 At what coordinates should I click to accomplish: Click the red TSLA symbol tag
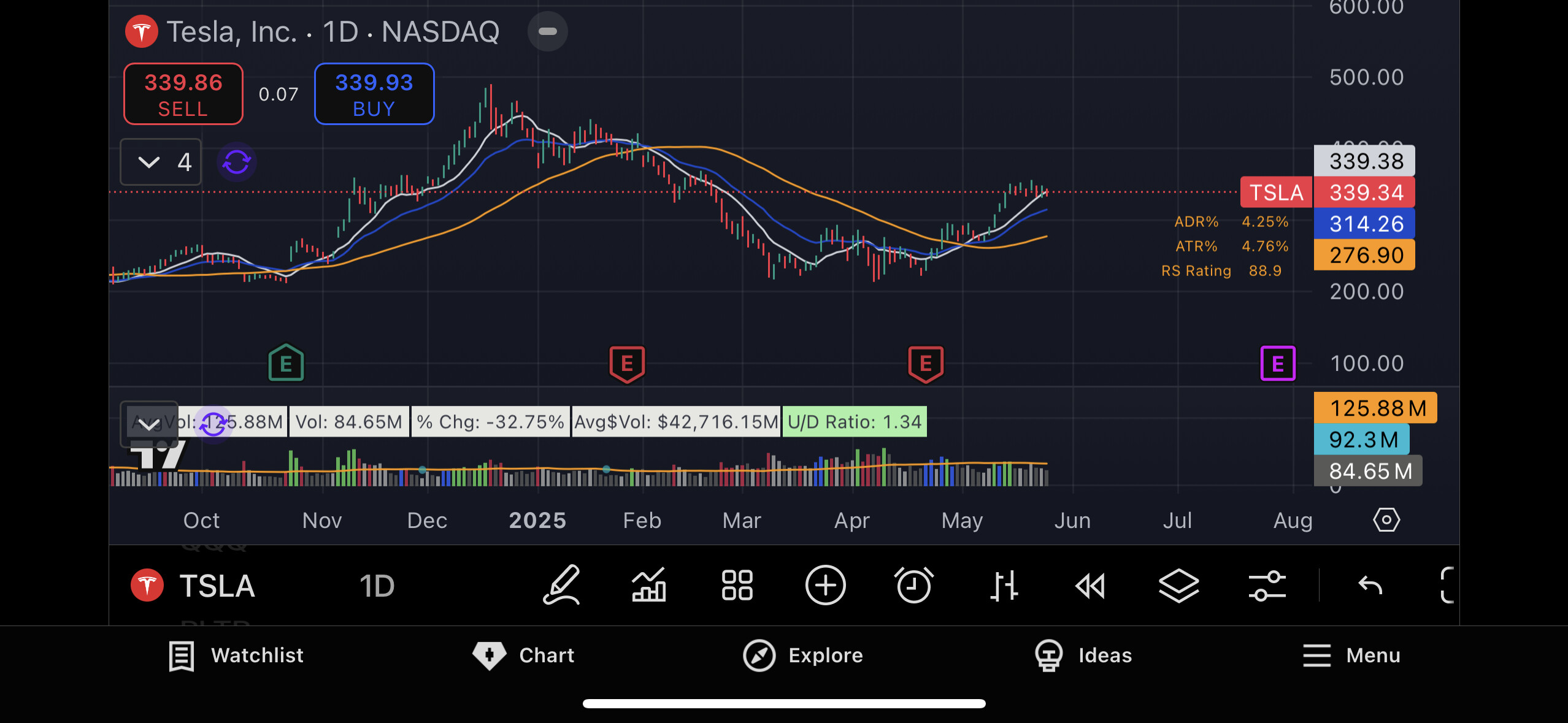pos(1276,193)
